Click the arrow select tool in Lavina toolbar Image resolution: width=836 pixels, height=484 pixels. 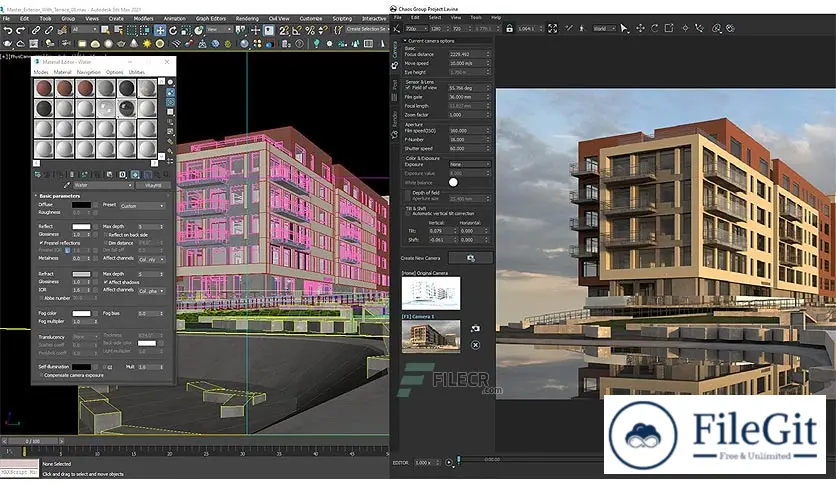coord(624,28)
